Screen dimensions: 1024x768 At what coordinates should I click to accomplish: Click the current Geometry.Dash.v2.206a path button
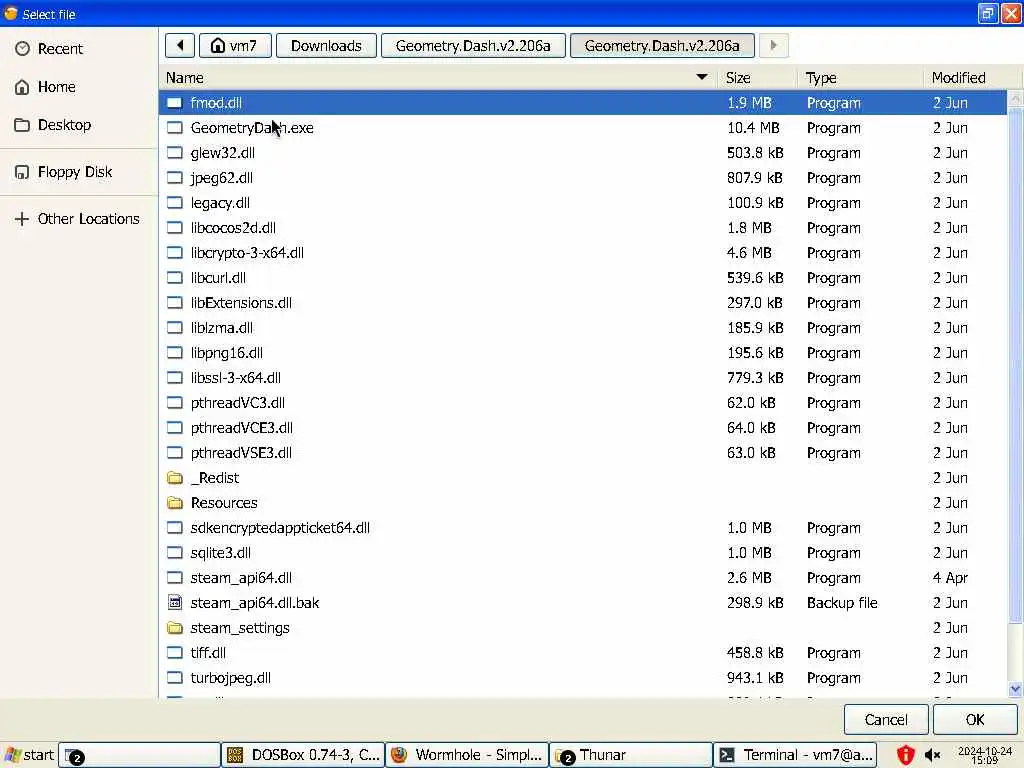662,46
